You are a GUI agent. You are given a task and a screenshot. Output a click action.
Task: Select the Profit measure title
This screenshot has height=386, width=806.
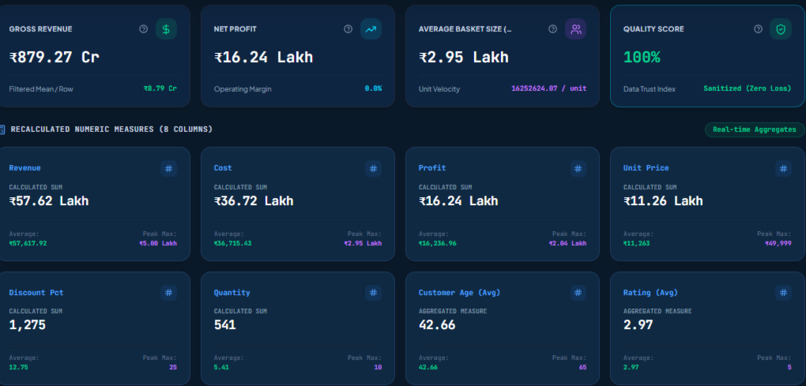point(432,168)
